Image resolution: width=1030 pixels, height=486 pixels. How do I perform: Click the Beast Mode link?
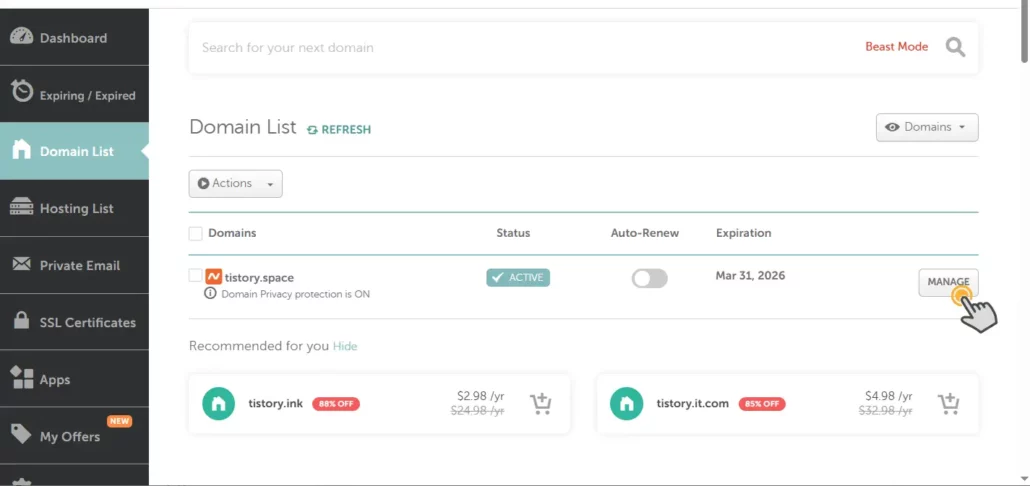coord(897,47)
